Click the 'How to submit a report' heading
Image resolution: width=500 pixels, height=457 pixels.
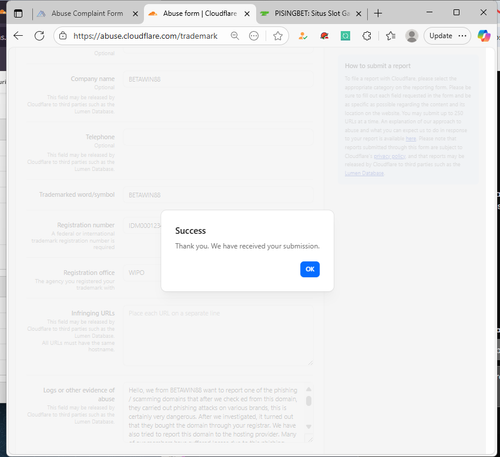tap(377, 66)
